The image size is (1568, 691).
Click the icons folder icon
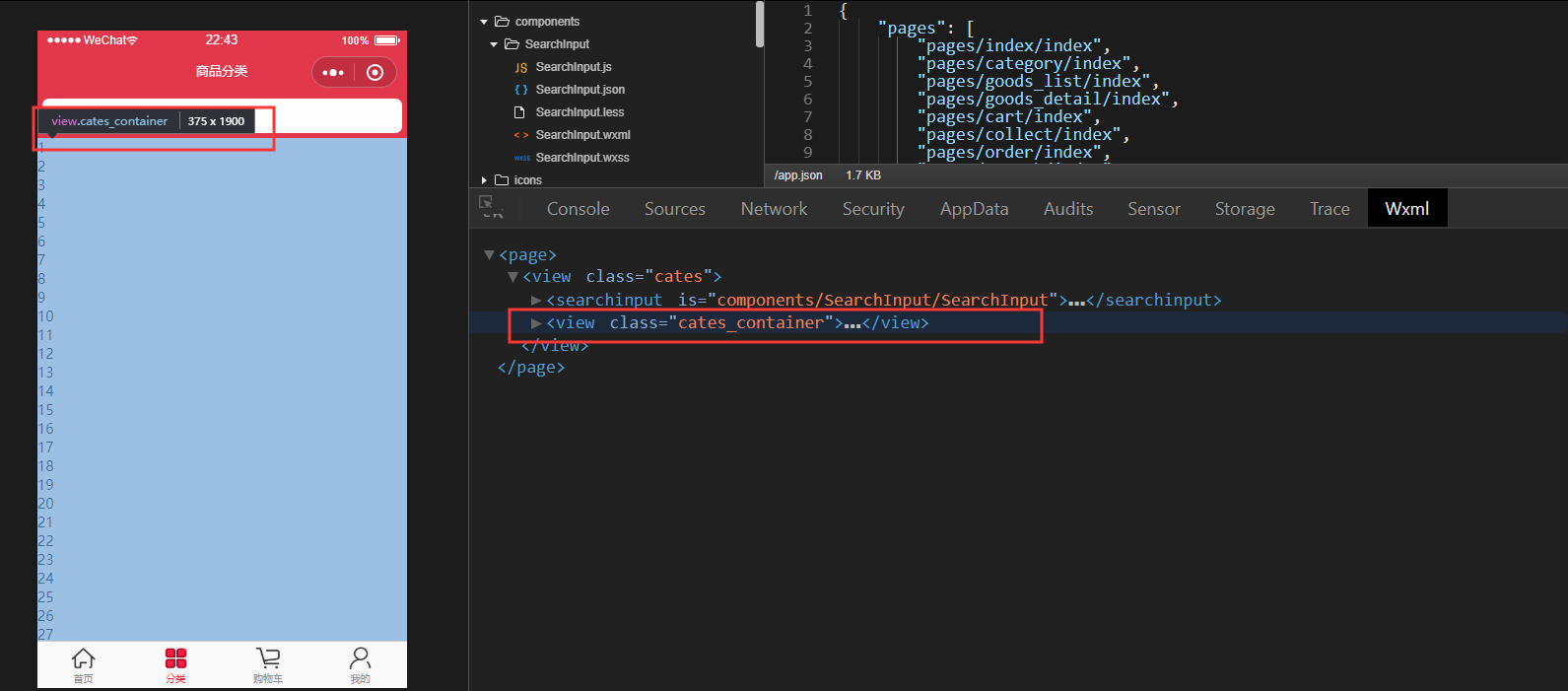[502, 179]
